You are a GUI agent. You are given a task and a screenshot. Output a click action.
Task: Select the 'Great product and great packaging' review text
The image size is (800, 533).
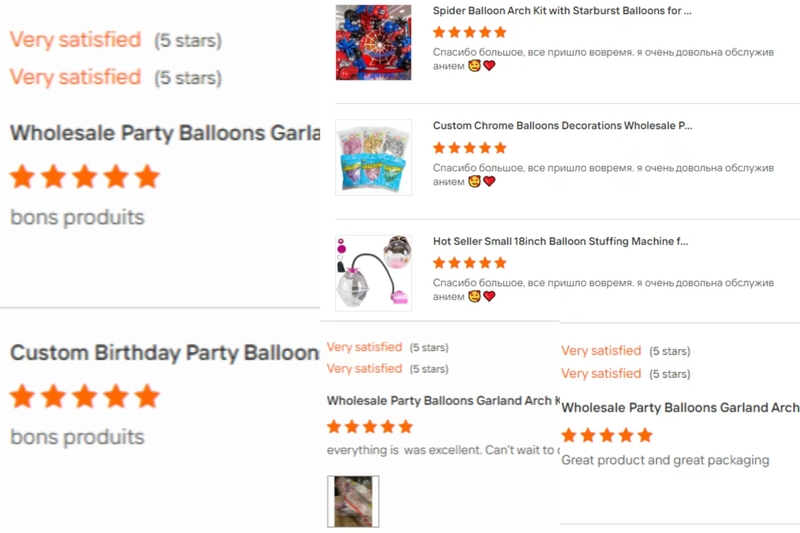click(665, 460)
